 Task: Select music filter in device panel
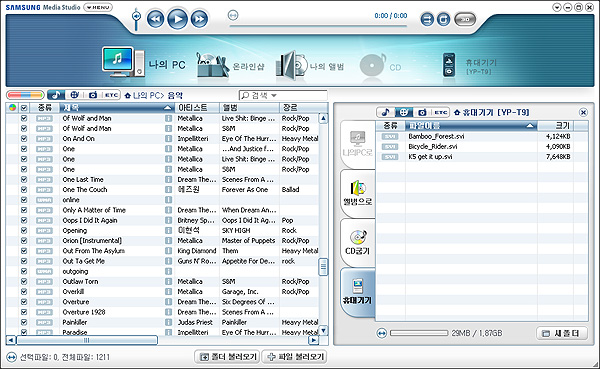click(x=385, y=112)
